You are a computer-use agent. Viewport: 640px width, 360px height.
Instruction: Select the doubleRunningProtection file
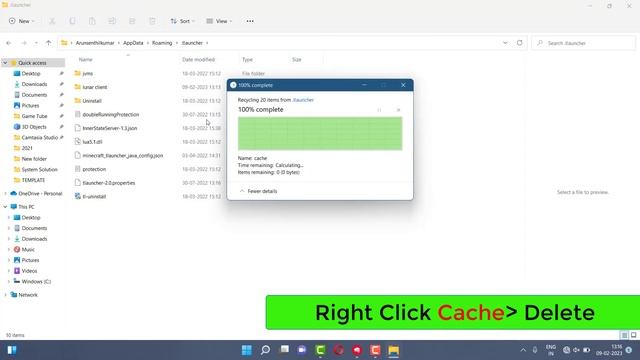click(x=111, y=114)
